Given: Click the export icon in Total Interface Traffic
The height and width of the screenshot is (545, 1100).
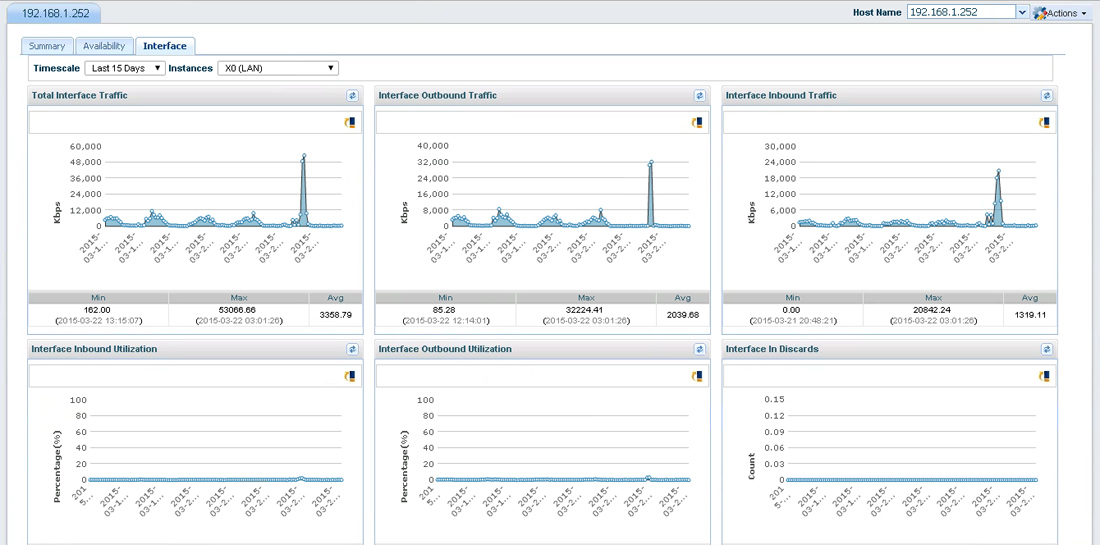Looking at the screenshot, I should (x=350, y=122).
